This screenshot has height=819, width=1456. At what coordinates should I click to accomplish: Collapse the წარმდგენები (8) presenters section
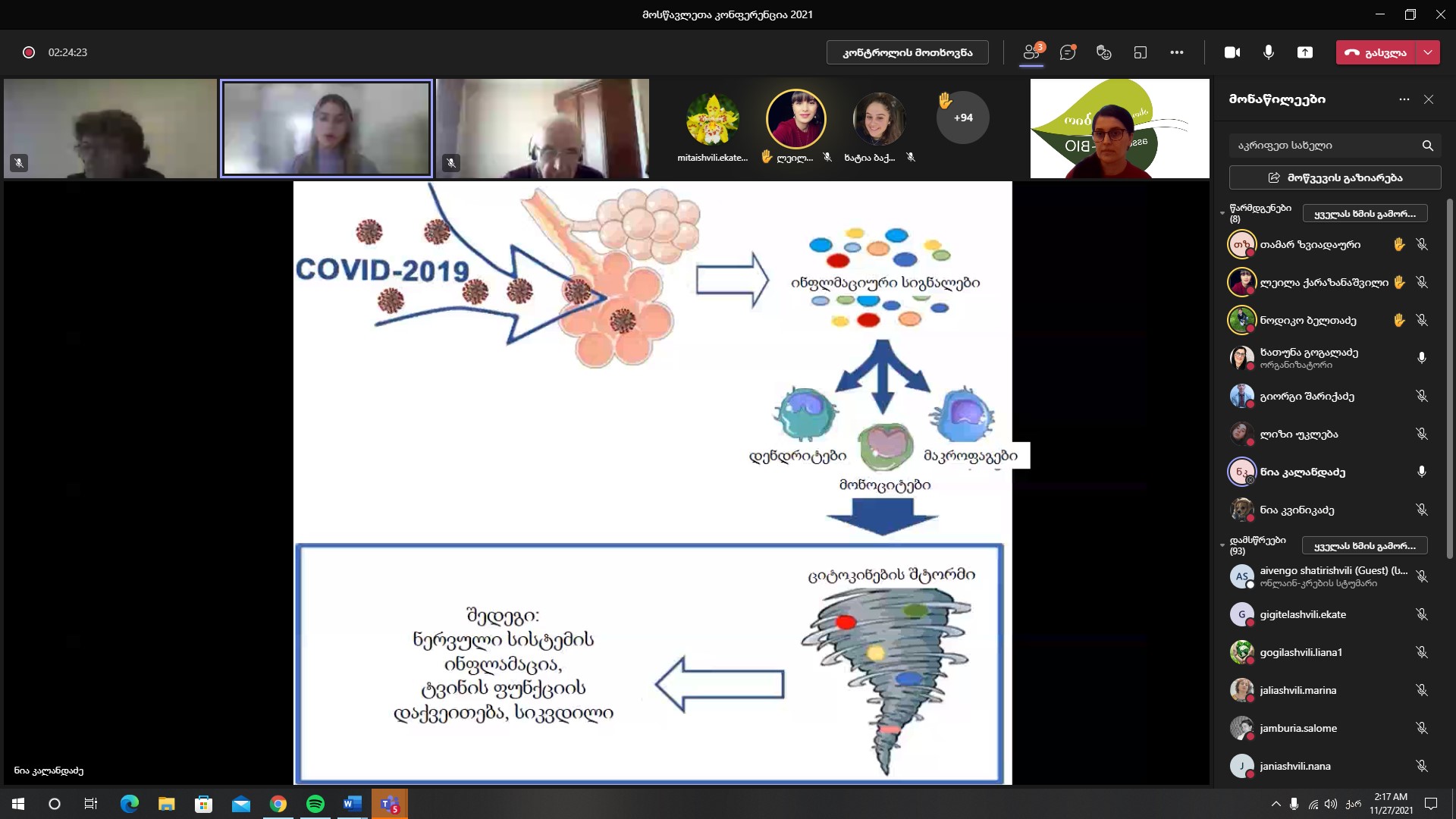coord(1222,214)
